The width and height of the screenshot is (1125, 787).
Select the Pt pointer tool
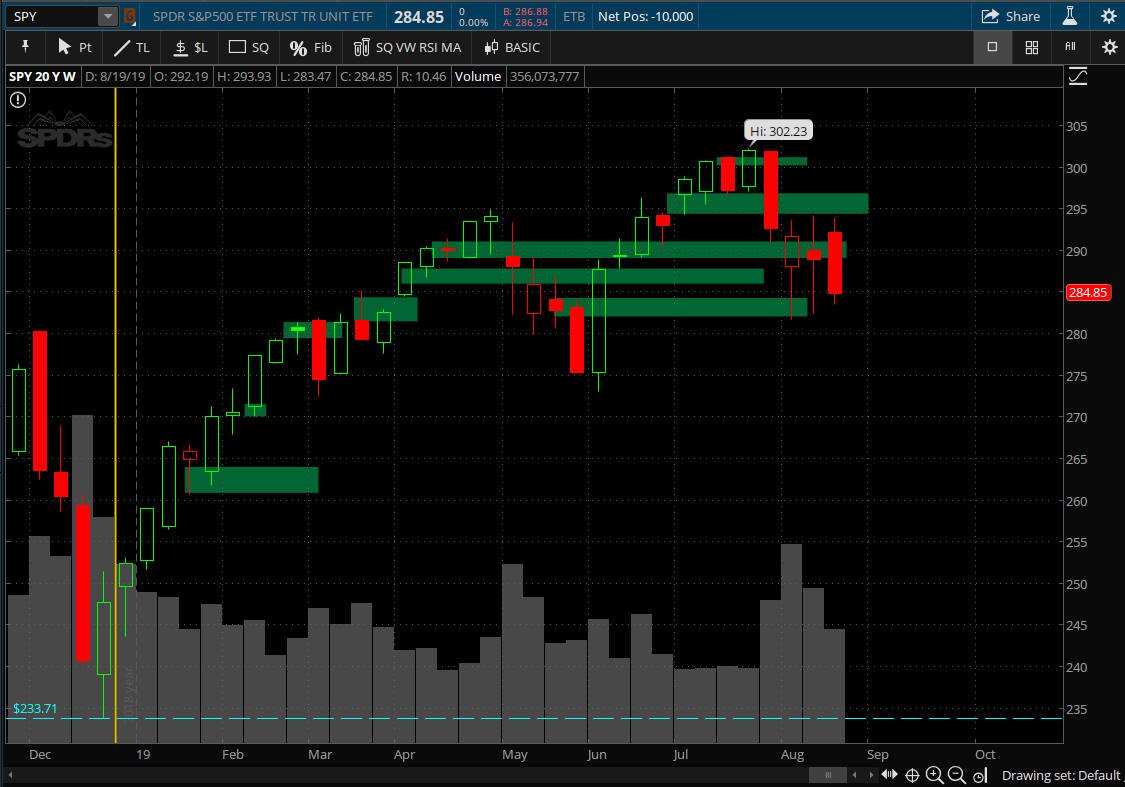click(x=74, y=47)
